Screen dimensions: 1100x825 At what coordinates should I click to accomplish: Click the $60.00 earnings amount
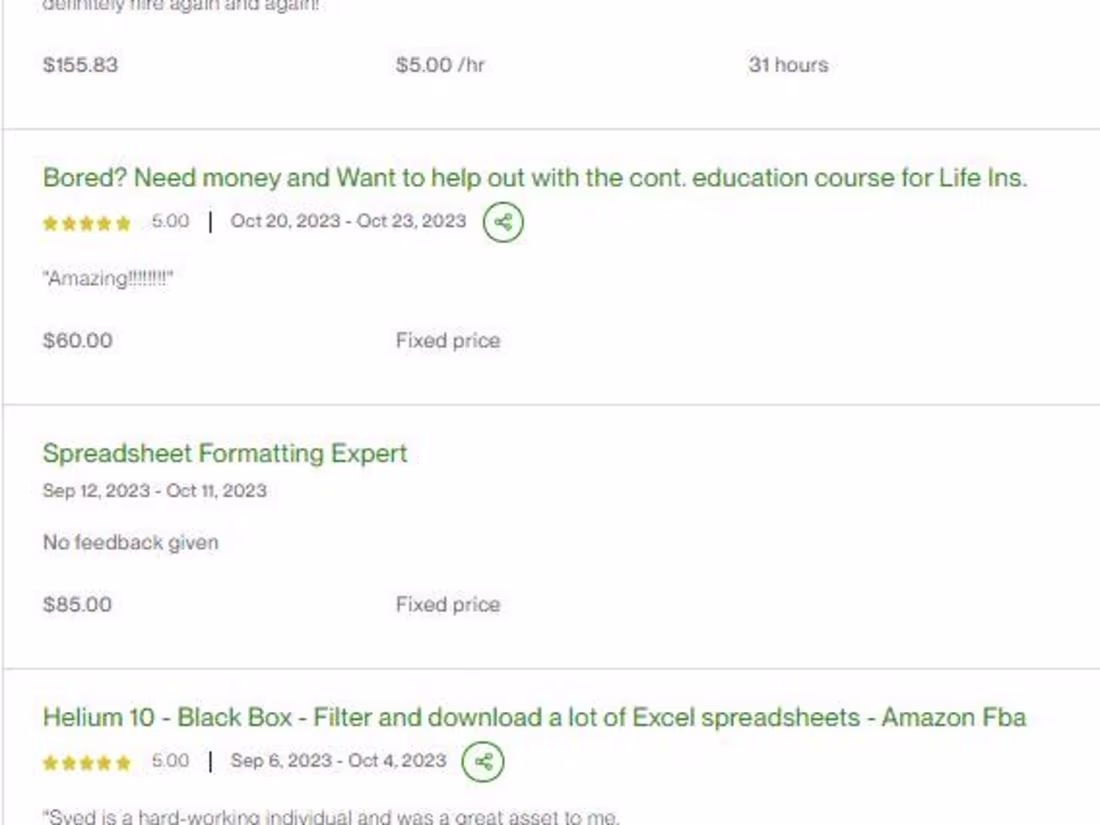tap(77, 340)
